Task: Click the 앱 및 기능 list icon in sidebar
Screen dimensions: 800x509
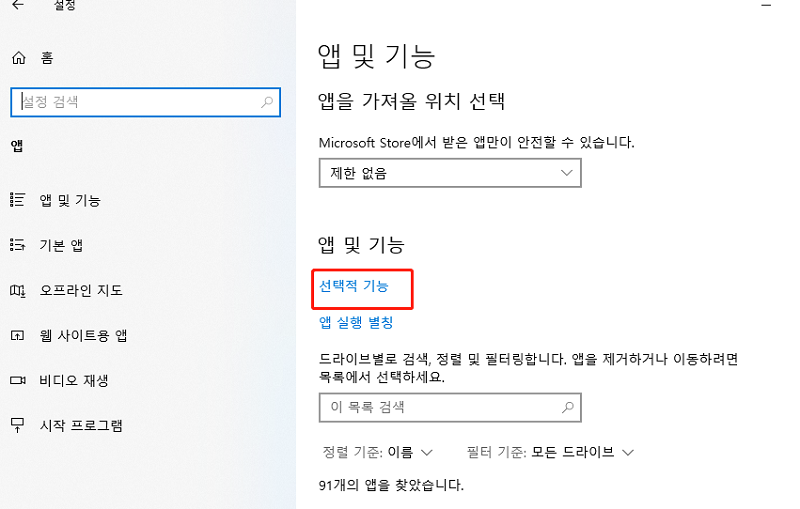Action: point(17,200)
